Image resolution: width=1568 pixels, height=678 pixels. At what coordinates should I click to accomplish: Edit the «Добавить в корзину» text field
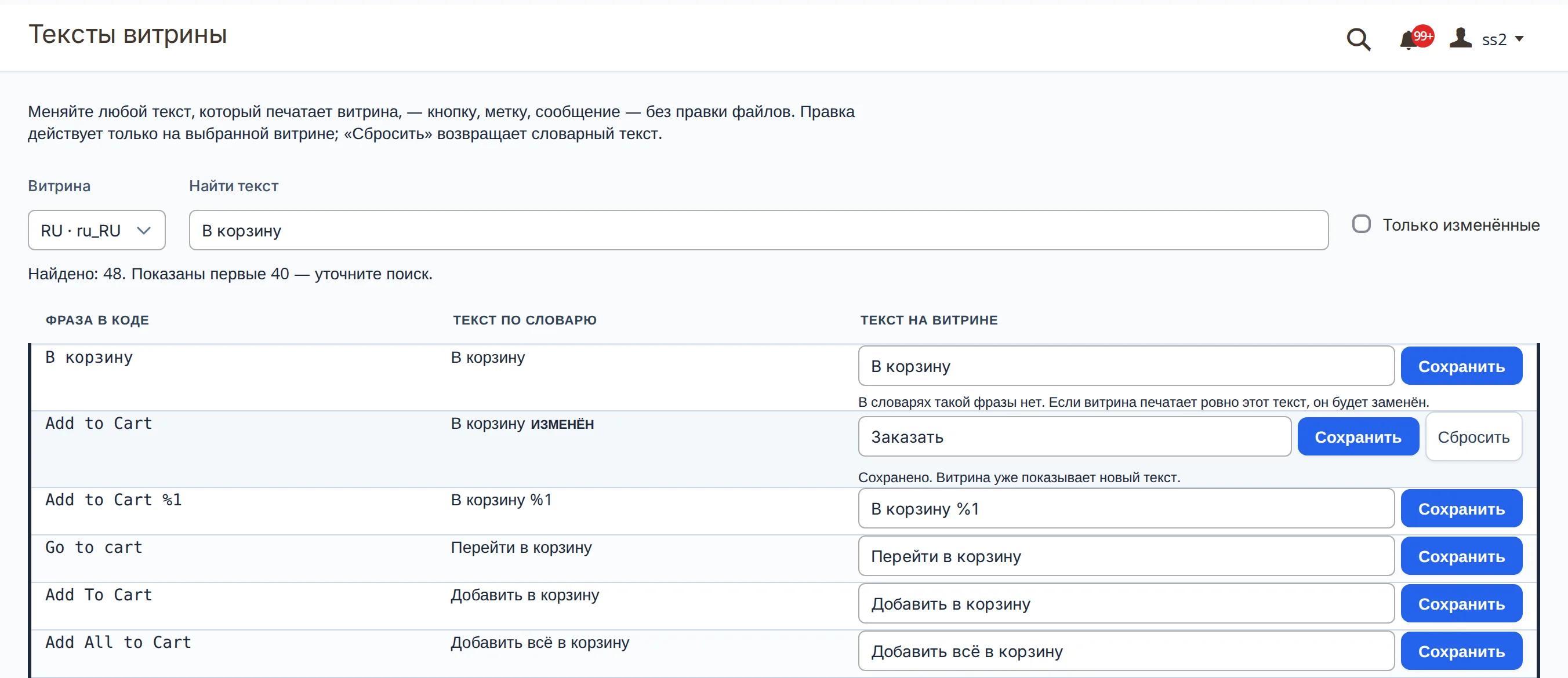[1126, 603]
